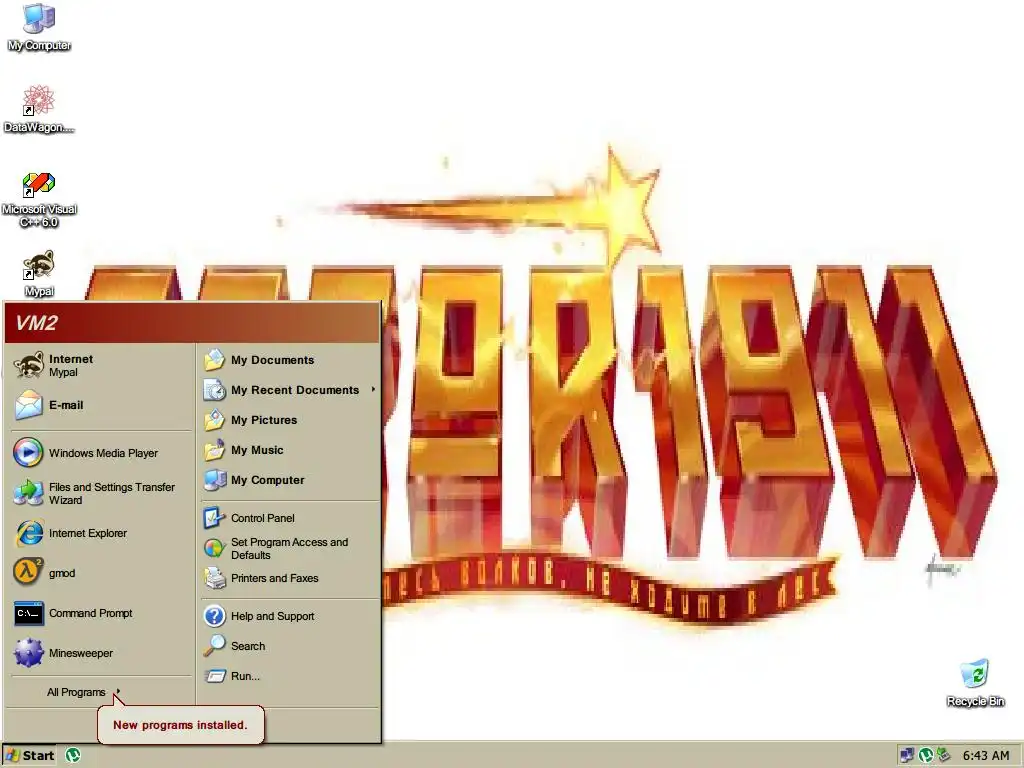The width and height of the screenshot is (1024, 768).
Task: Click the Internet Explorer label text
Action: [x=88, y=533]
